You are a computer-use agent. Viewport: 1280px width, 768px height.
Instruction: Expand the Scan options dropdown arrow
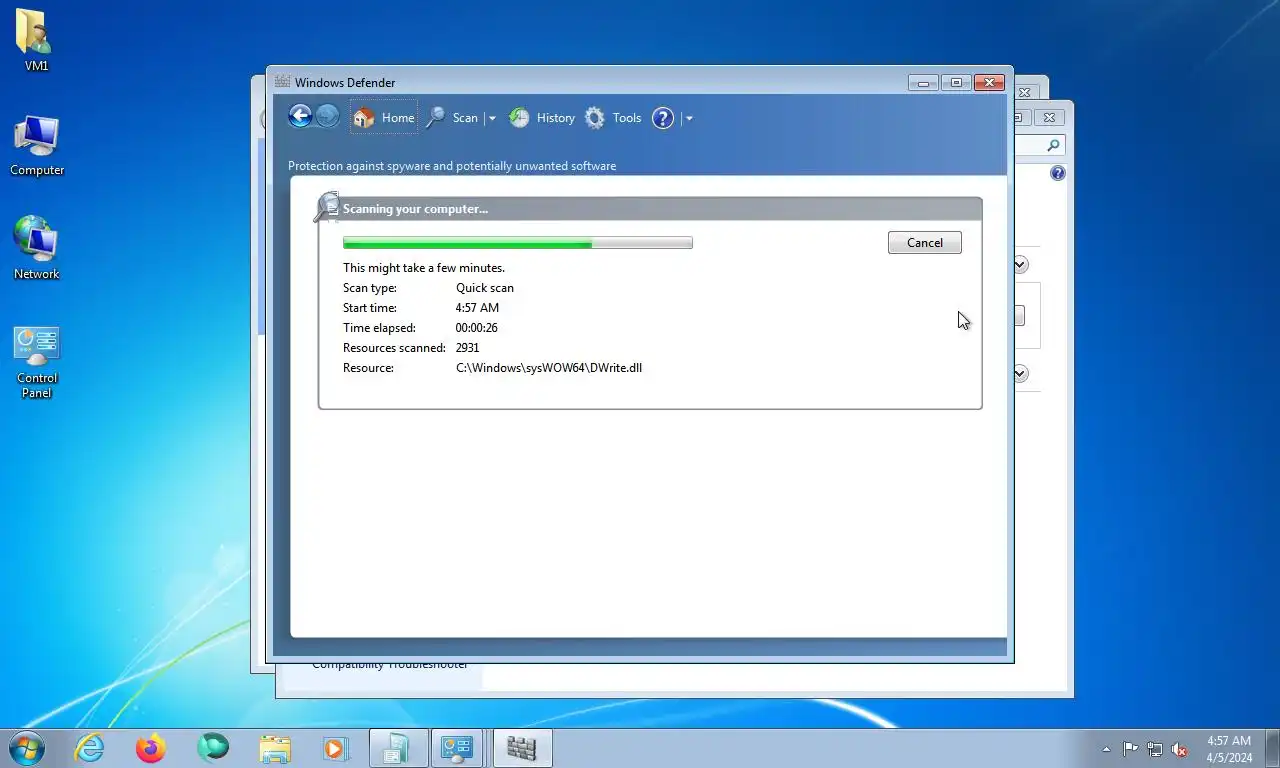tap(491, 118)
